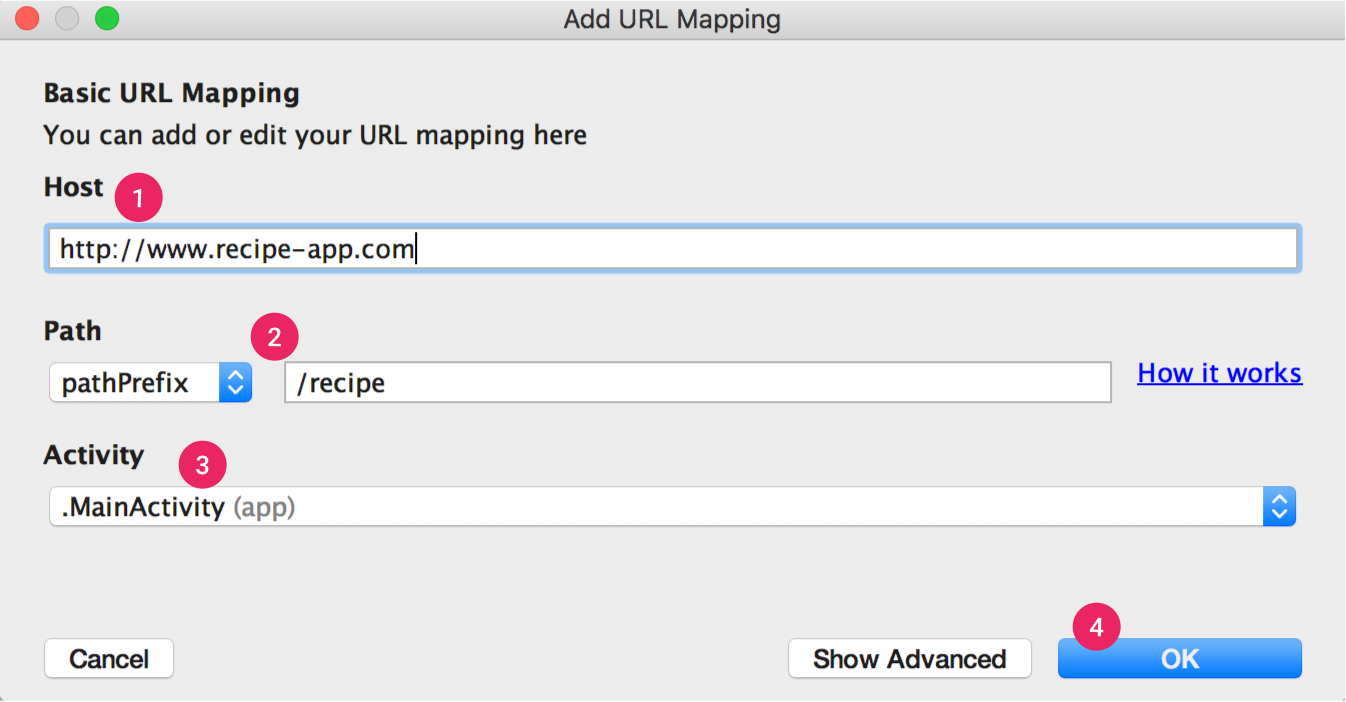Click the numbered badge 3 near Activity
The height and width of the screenshot is (702, 1346).
point(201,464)
